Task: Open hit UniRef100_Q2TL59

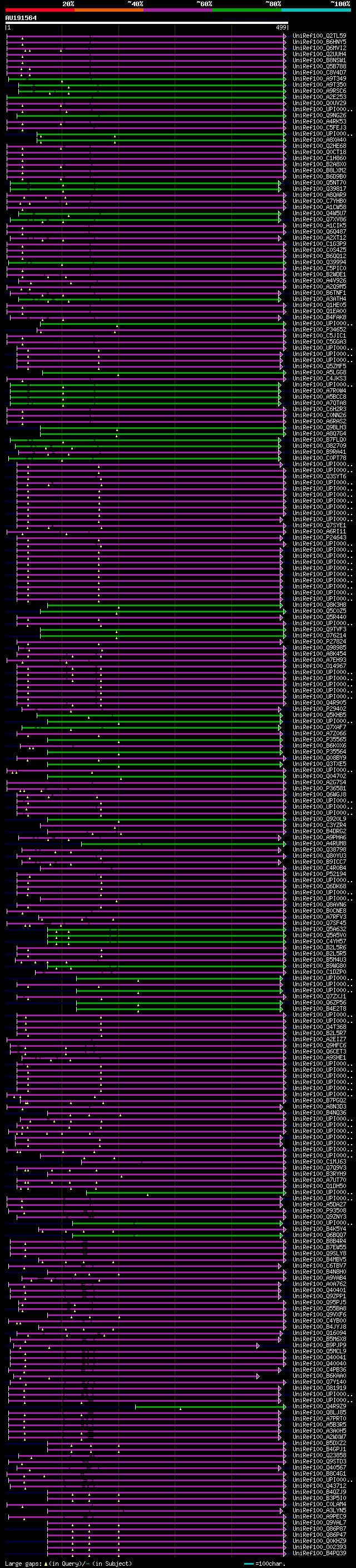Action: (319, 36)
